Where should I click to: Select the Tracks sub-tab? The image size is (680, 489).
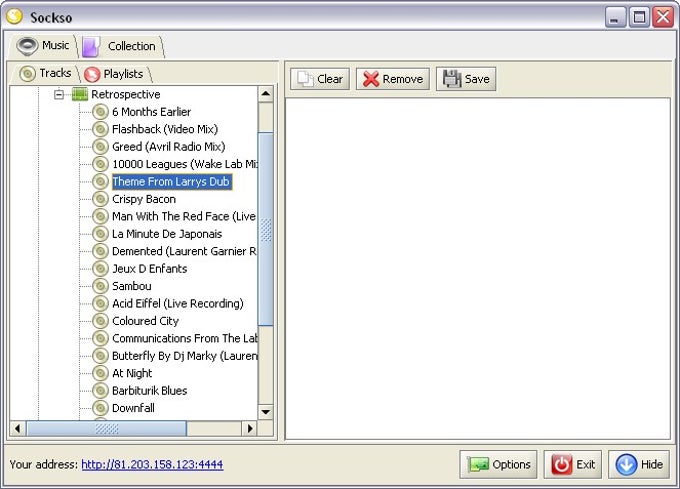46,73
